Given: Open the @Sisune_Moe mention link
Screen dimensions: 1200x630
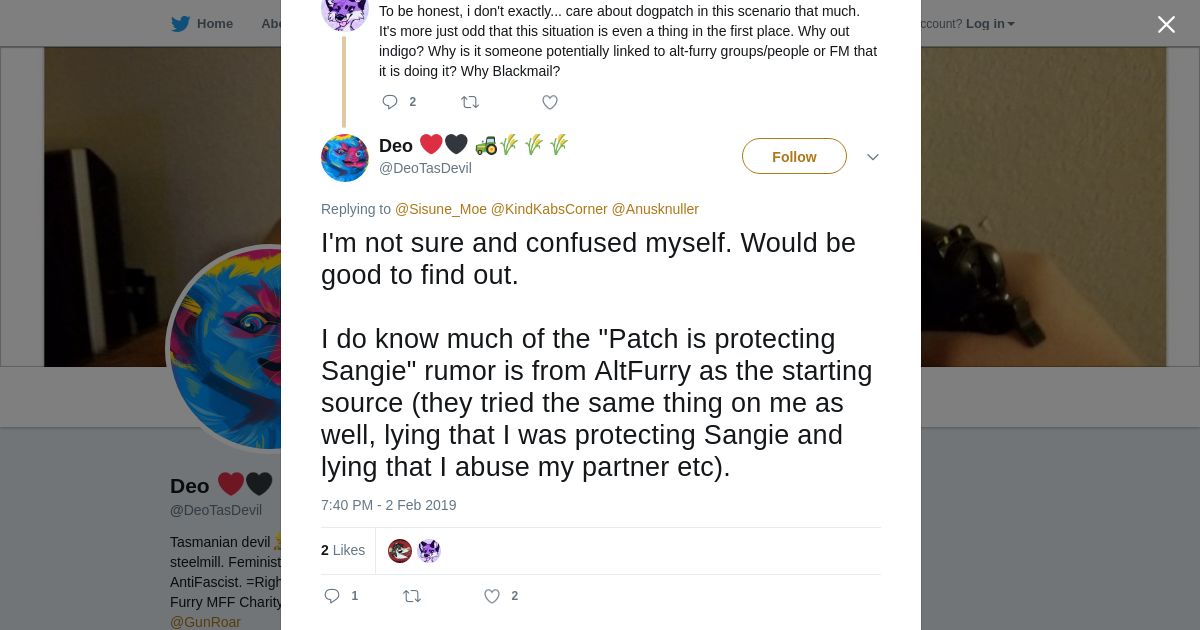Looking at the screenshot, I should click(441, 209).
